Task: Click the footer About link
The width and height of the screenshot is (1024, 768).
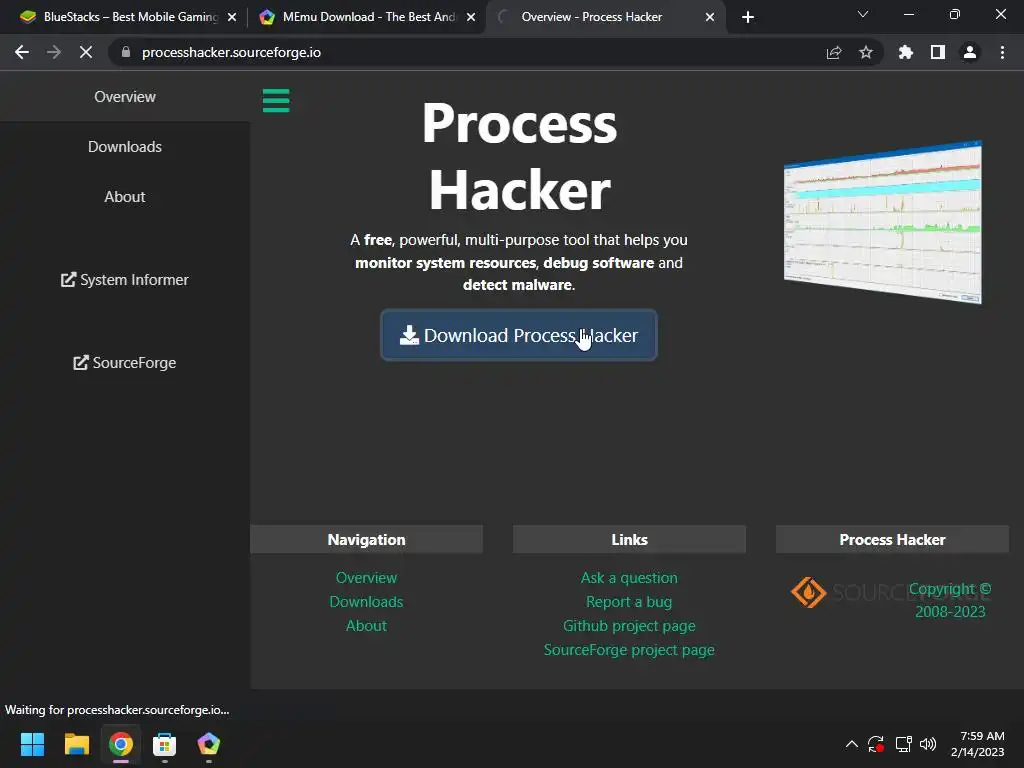Action: point(366,626)
